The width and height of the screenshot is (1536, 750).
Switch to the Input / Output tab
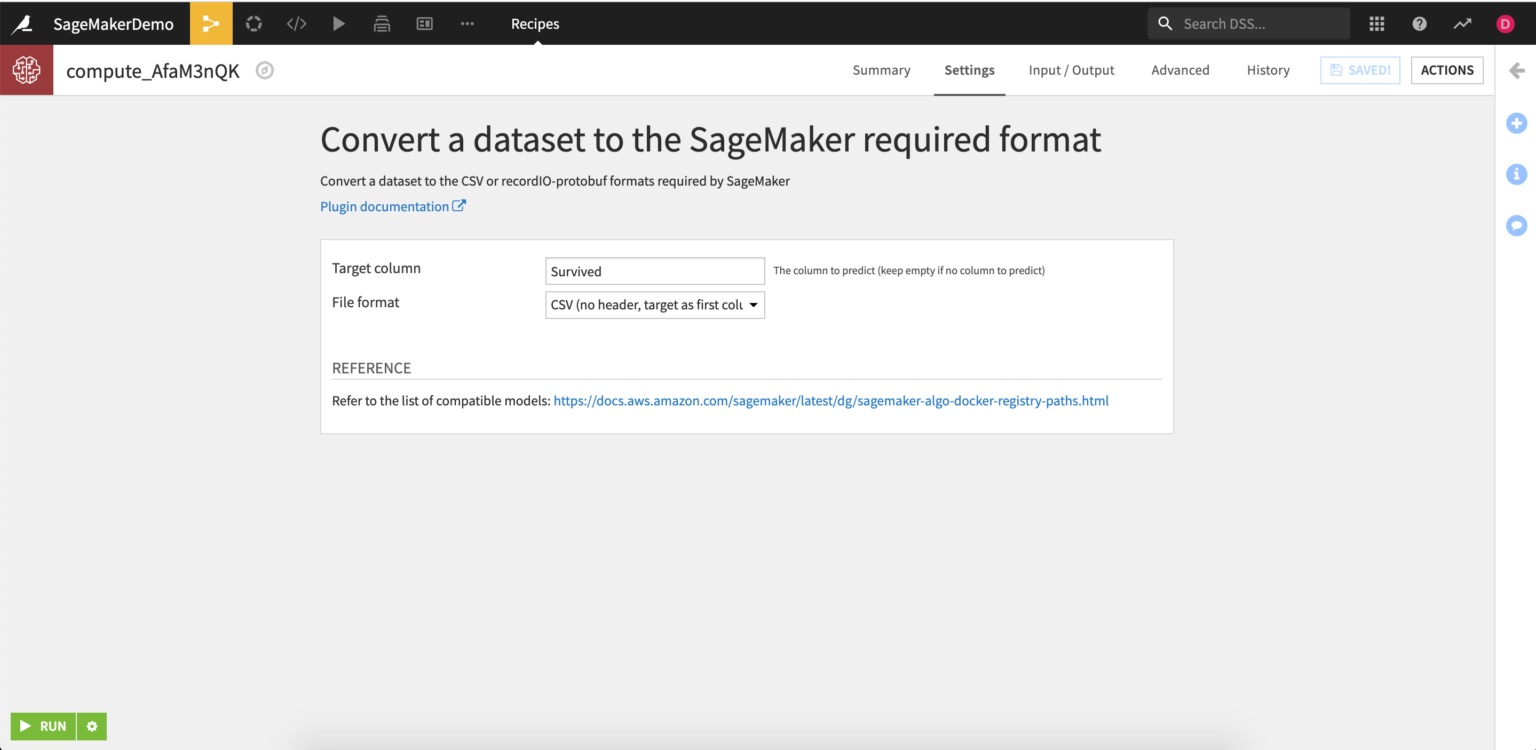(1071, 70)
